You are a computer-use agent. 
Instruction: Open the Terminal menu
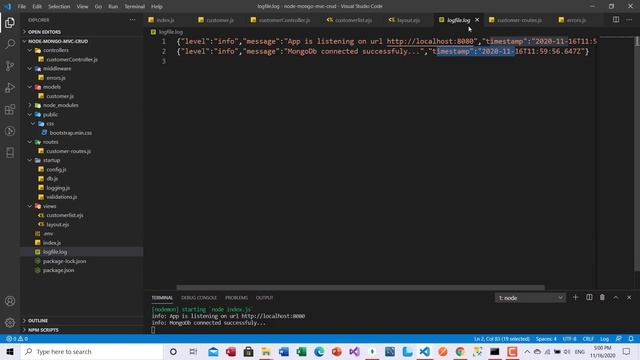134,6
